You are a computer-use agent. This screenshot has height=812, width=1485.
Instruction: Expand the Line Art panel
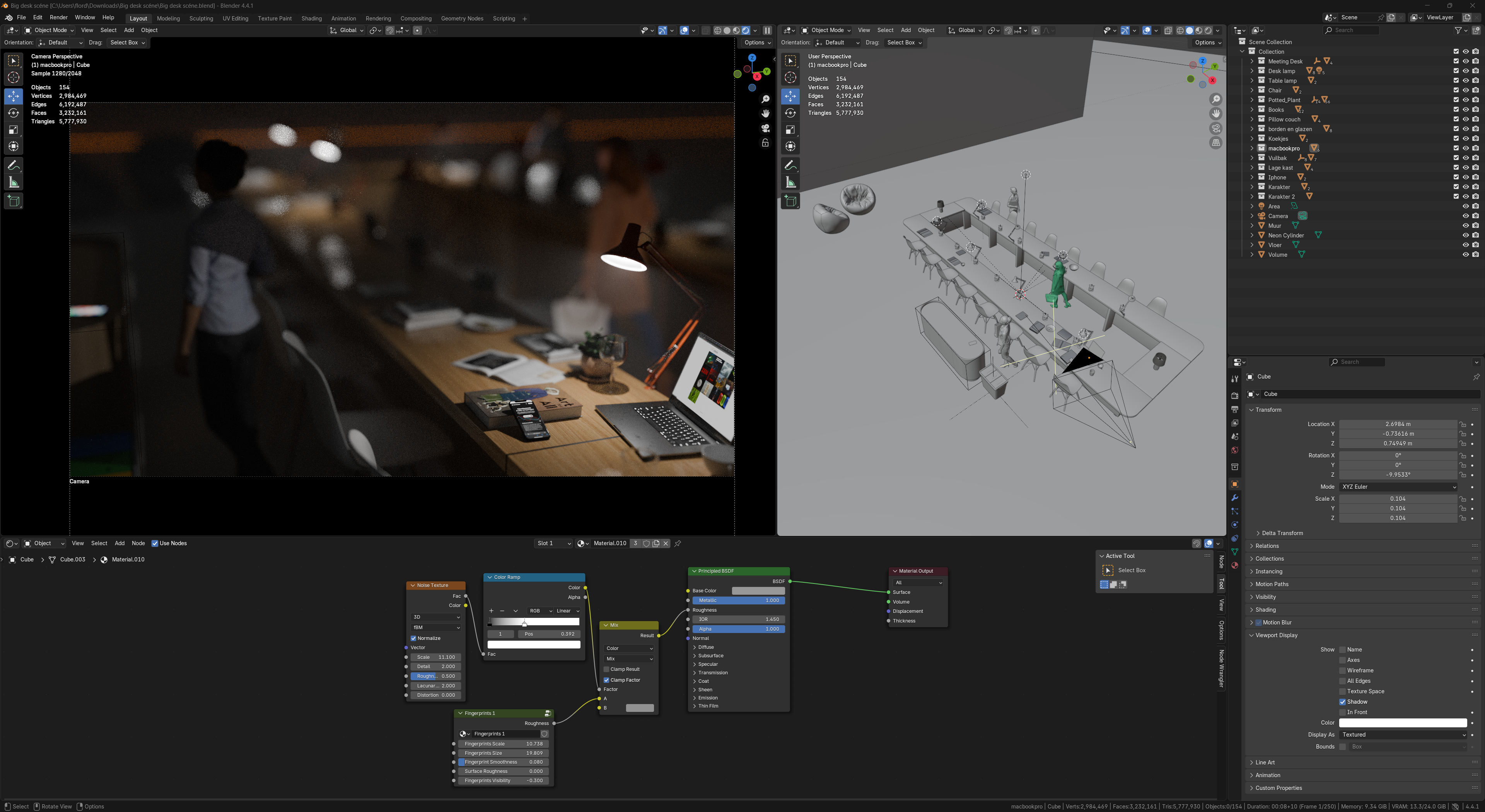1265,763
